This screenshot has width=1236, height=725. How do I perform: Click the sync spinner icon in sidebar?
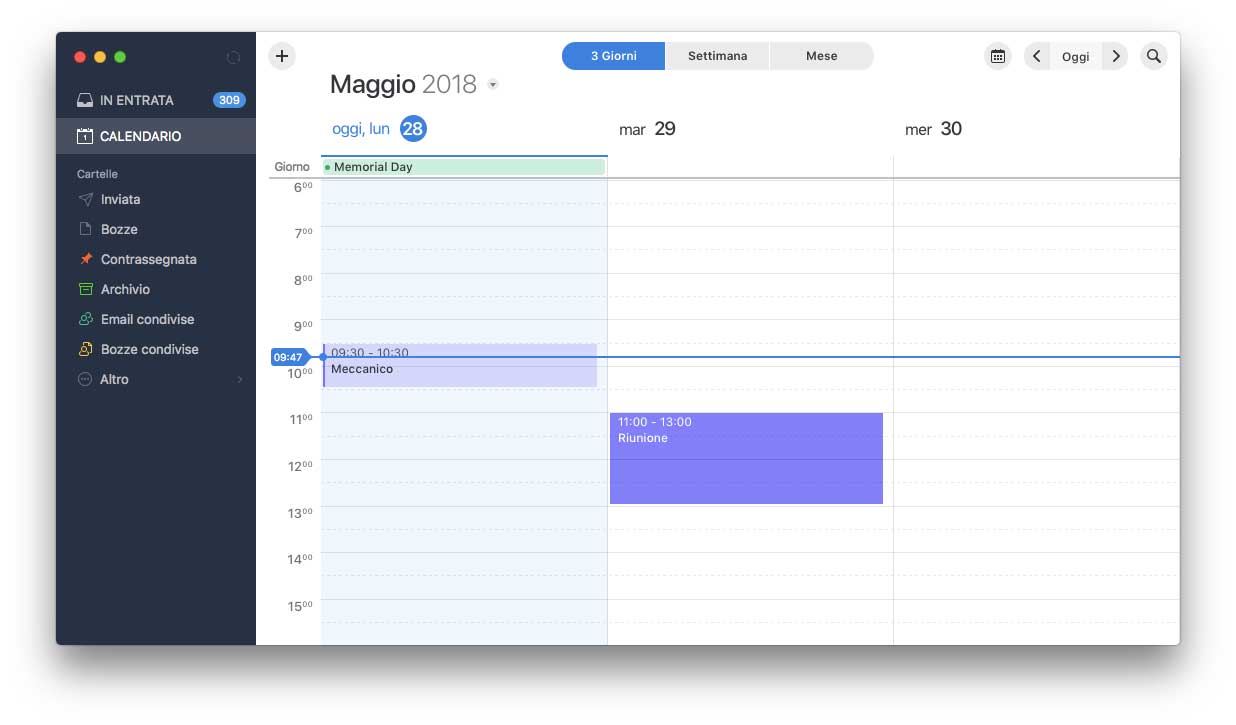pyautogui.click(x=234, y=58)
